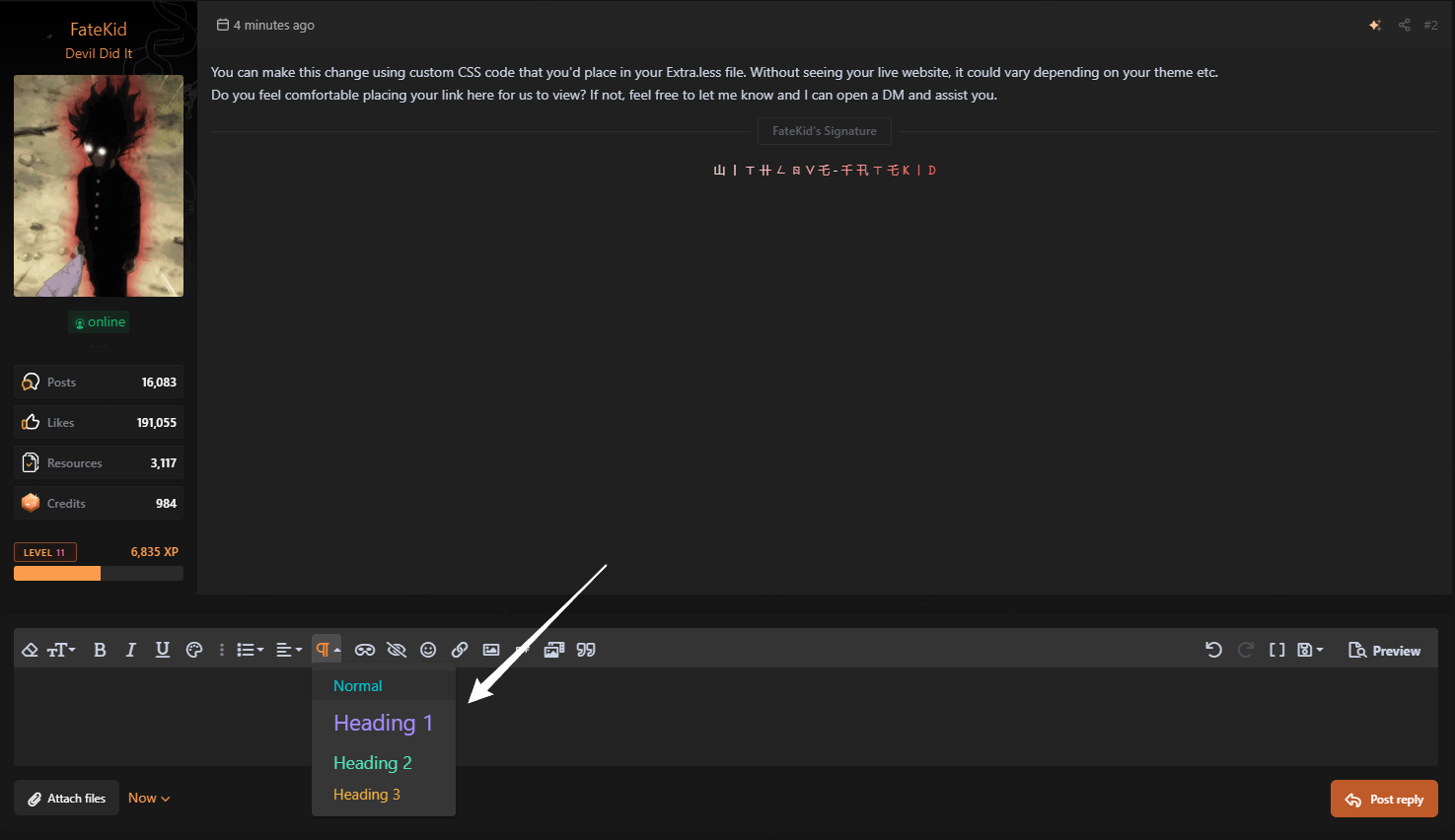Click the undo icon
Viewport: 1455px width, 840px height.
click(1214, 650)
